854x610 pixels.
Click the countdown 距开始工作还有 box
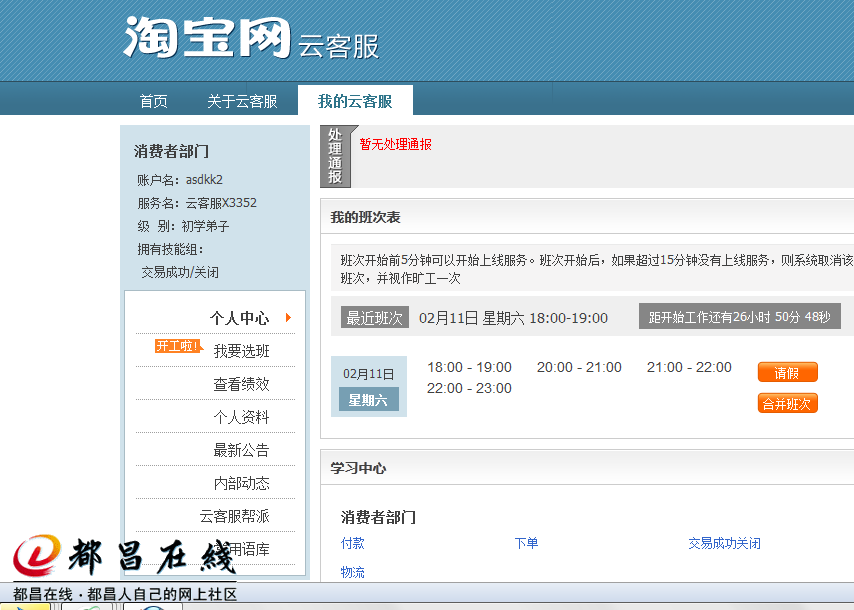coord(740,316)
